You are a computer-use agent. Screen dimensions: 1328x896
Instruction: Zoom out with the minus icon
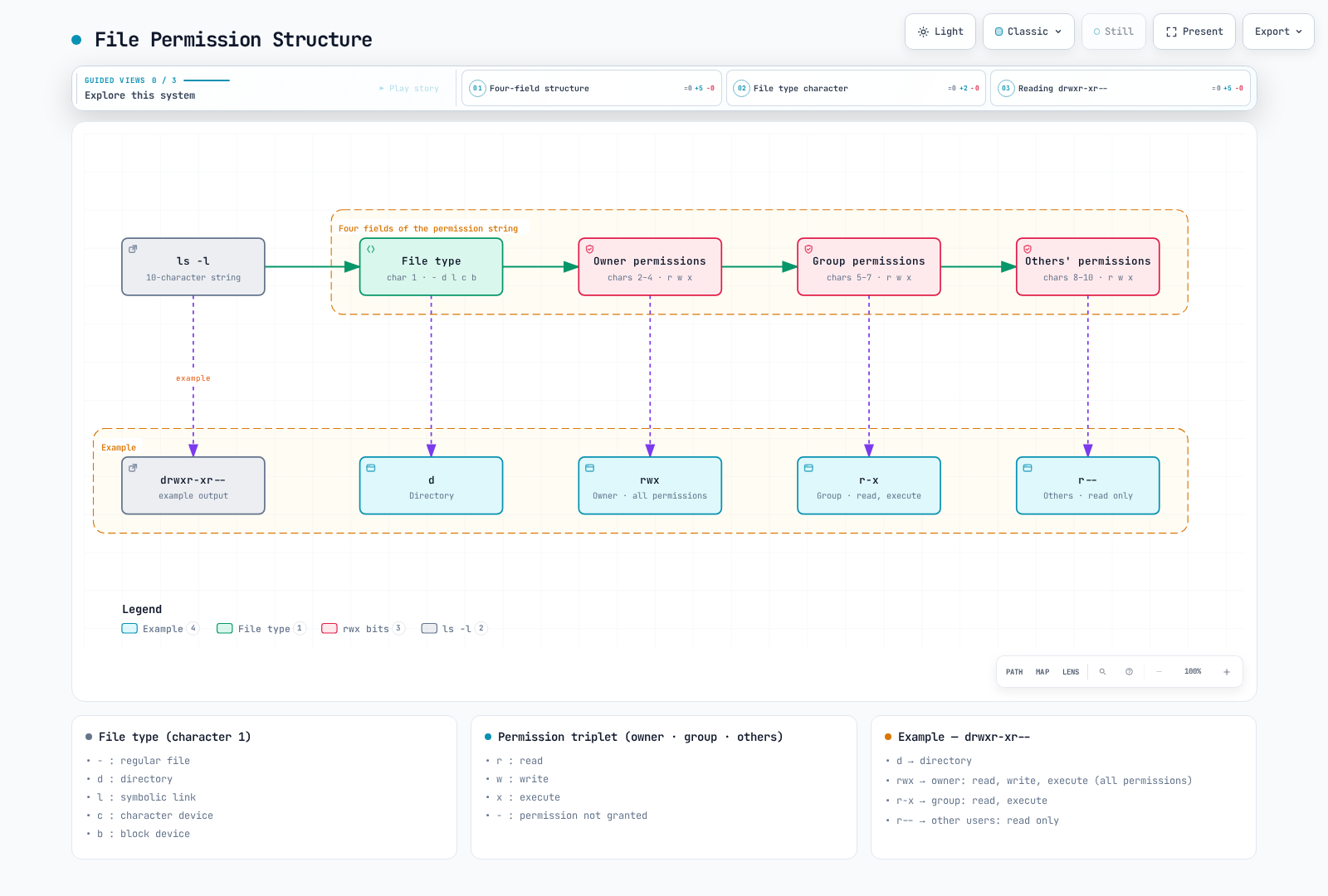pos(1159,672)
